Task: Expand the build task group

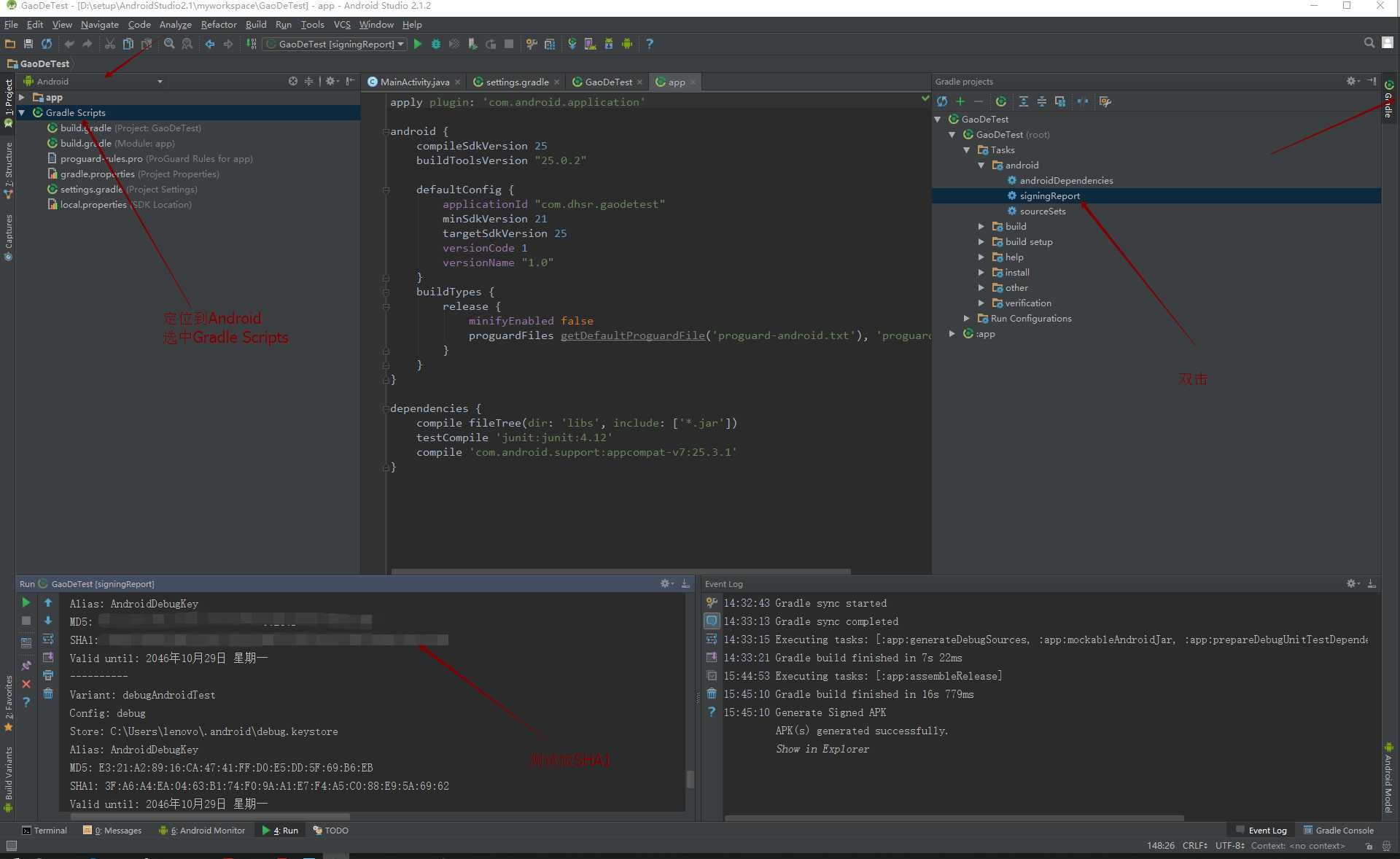Action: point(981,227)
